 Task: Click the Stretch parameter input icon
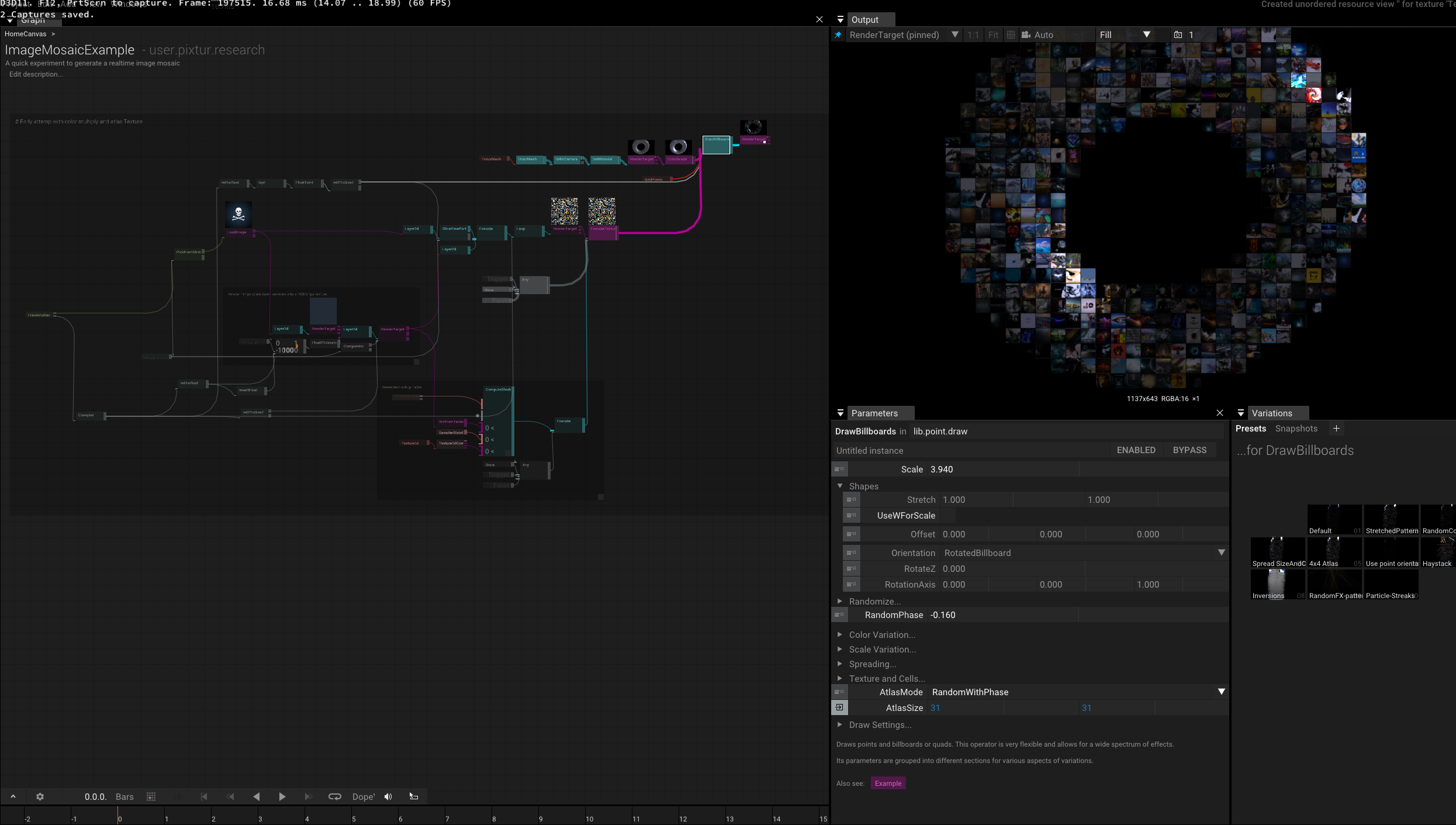tap(852, 500)
